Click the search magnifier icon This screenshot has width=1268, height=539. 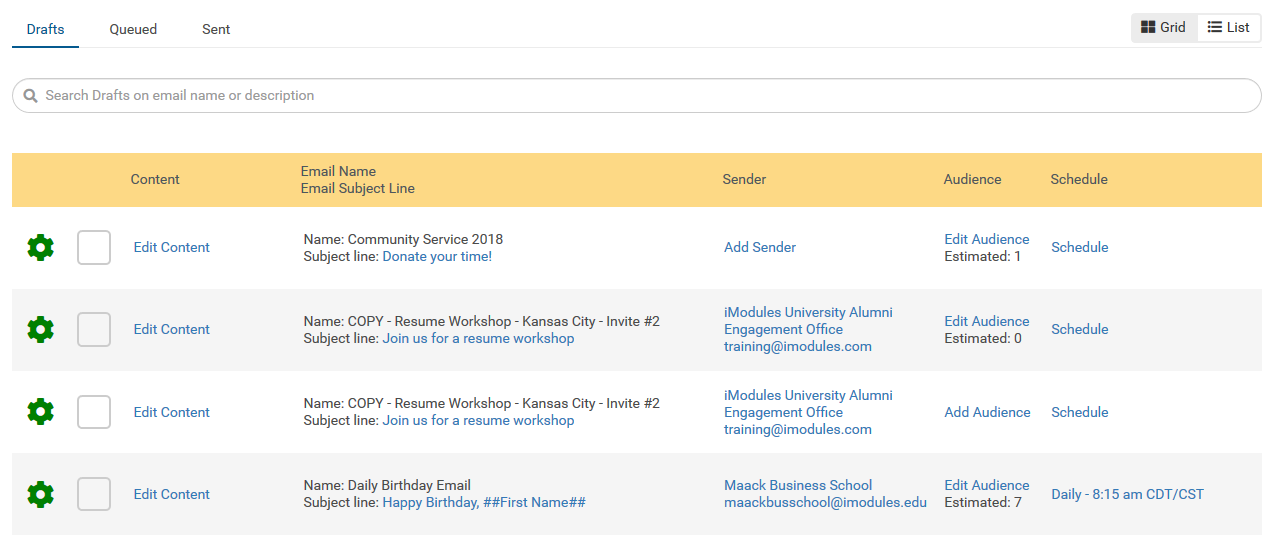coord(30,96)
